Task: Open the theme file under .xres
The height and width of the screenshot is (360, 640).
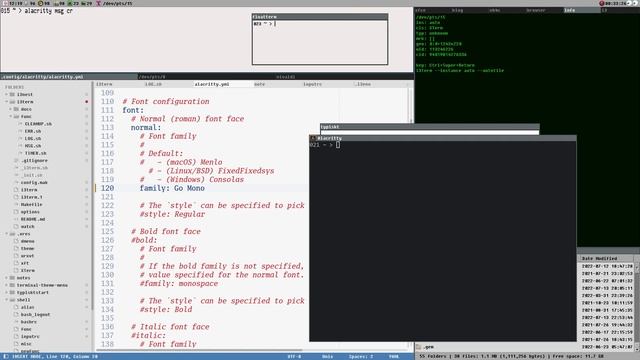Action: tap(27, 249)
